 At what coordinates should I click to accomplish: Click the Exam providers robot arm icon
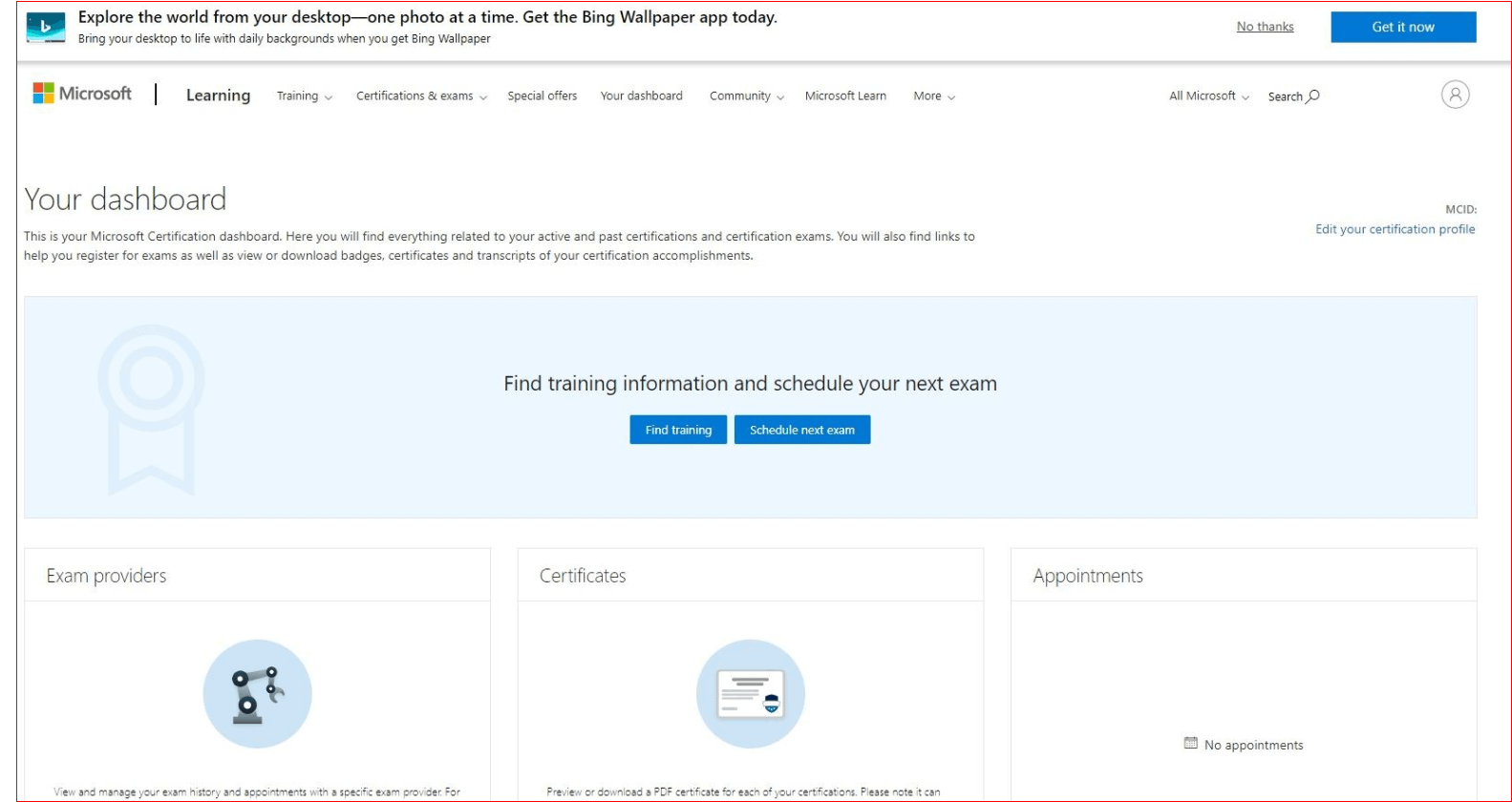click(257, 694)
